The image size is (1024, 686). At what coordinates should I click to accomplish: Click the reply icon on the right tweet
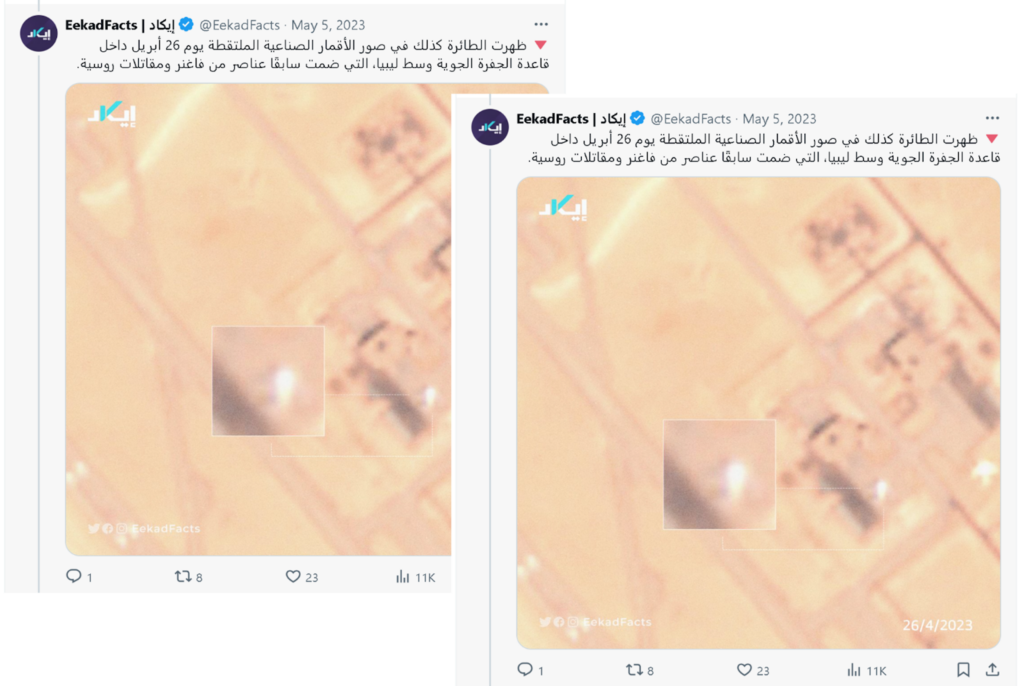(x=525, y=670)
